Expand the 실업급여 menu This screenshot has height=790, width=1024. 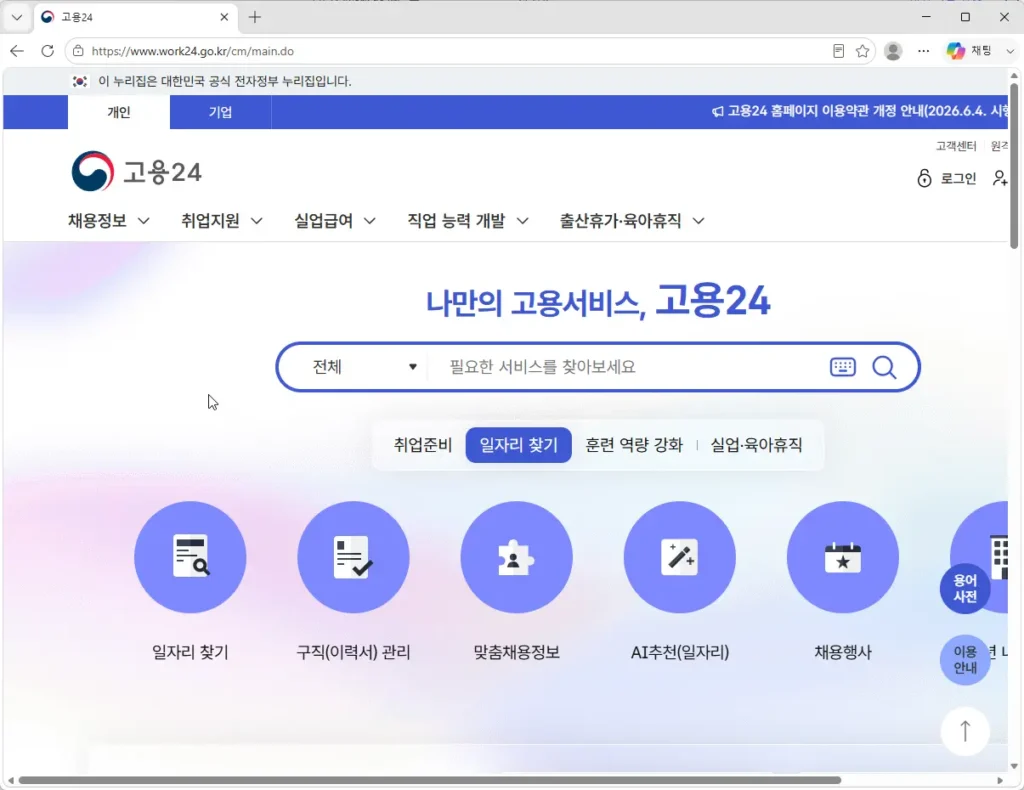[335, 221]
